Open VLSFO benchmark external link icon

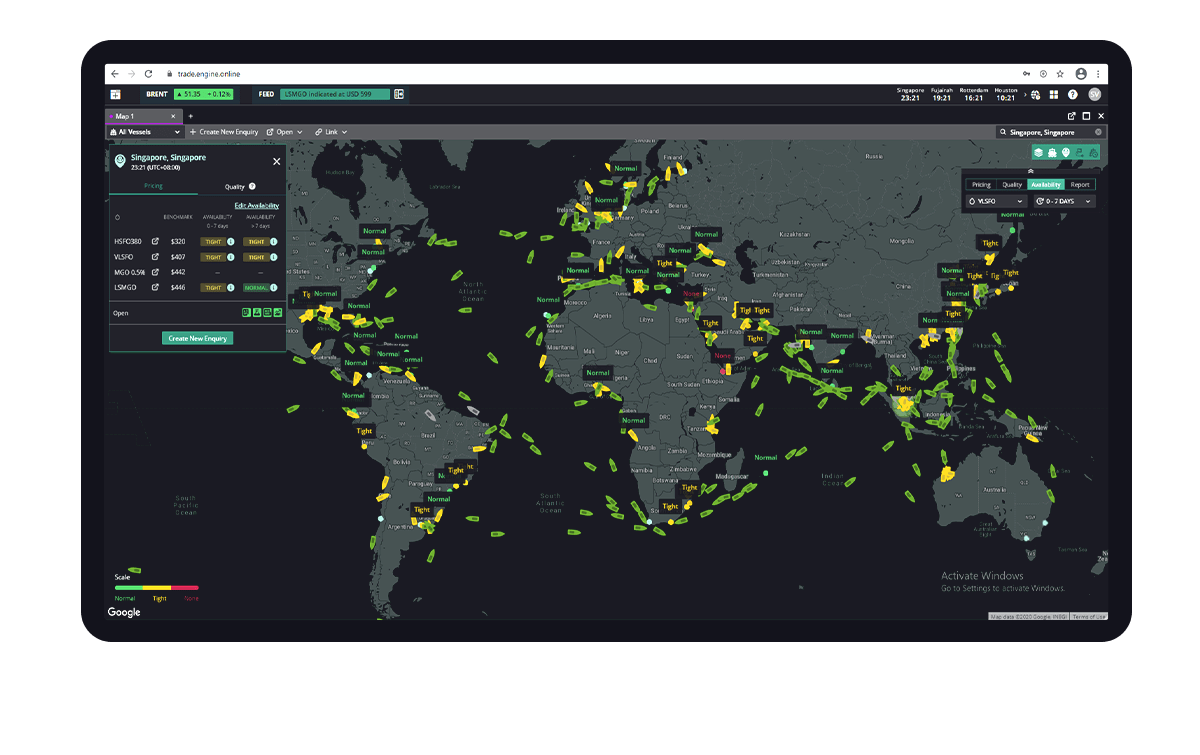click(x=155, y=256)
